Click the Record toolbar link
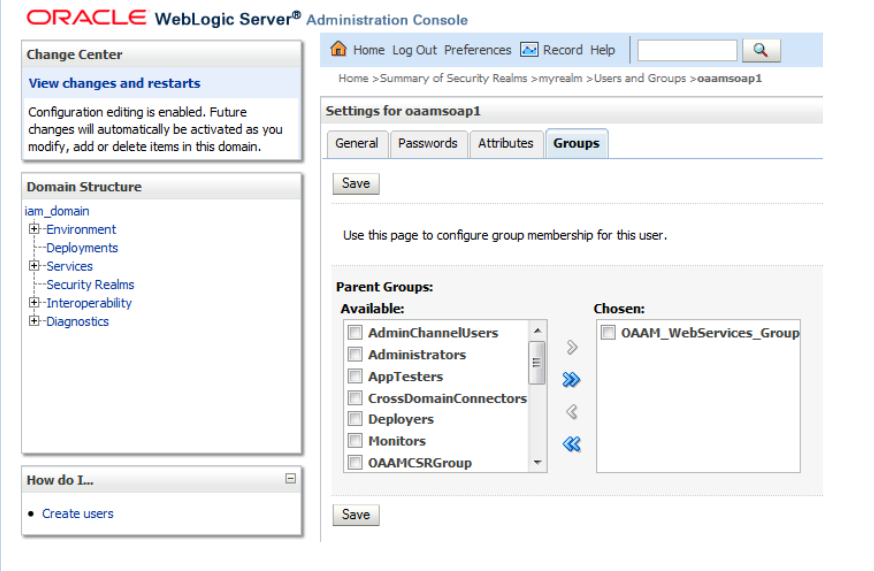Image resolution: width=874 pixels, height=571 pixels. tap(563, 50)
